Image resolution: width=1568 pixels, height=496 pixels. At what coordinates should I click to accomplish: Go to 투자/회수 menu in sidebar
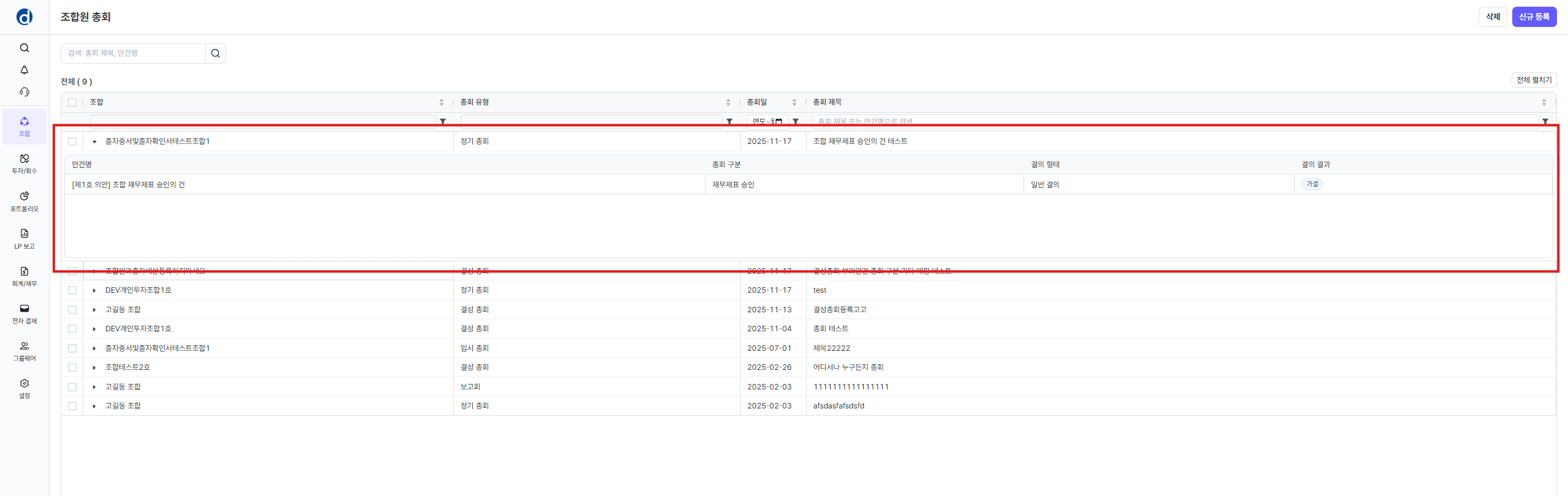[24, 164]
